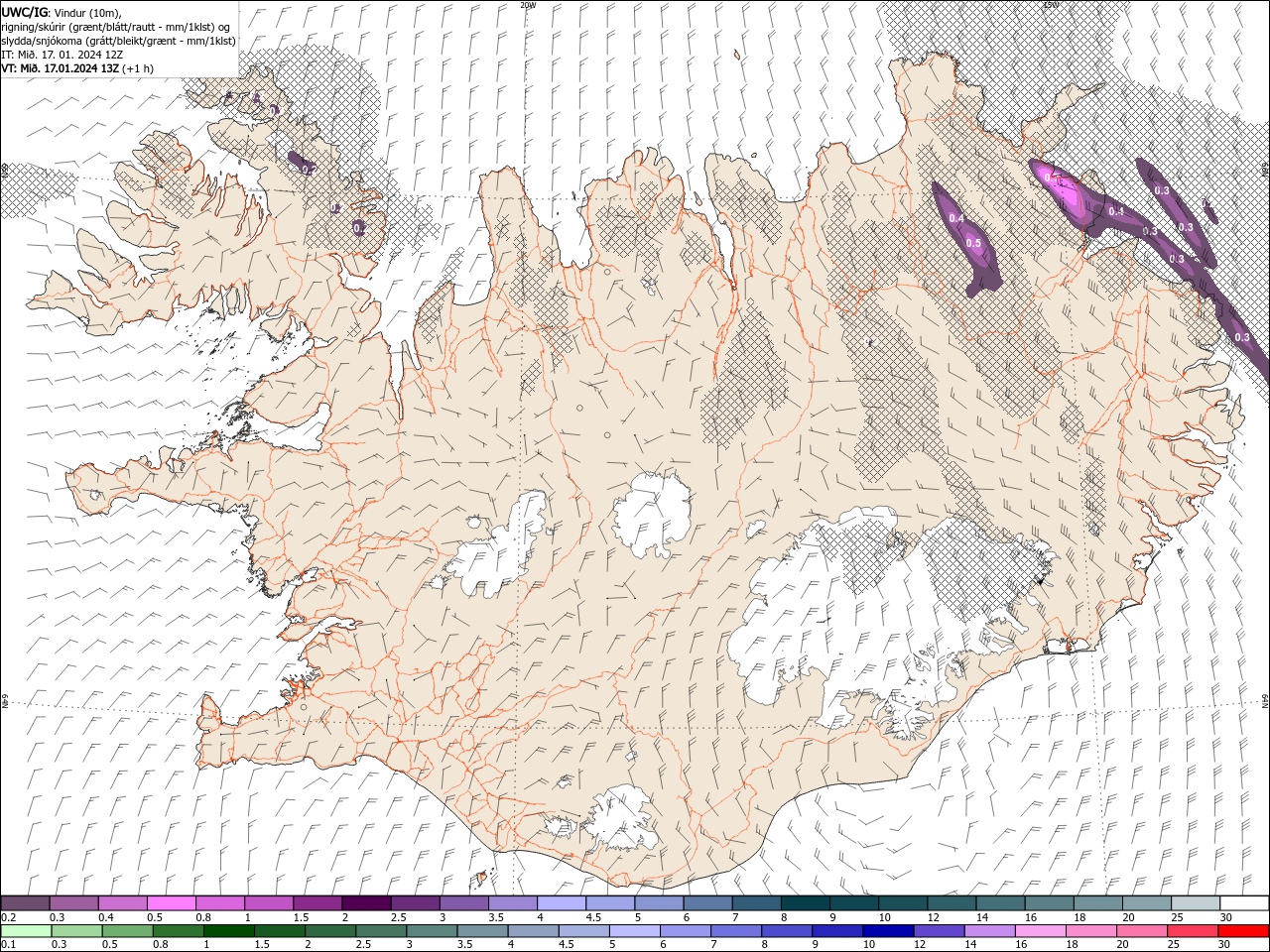Click the red-pink 25–30 rain legend swatch
This screenshot has height=952, width=1270.
pos(1194,931)
